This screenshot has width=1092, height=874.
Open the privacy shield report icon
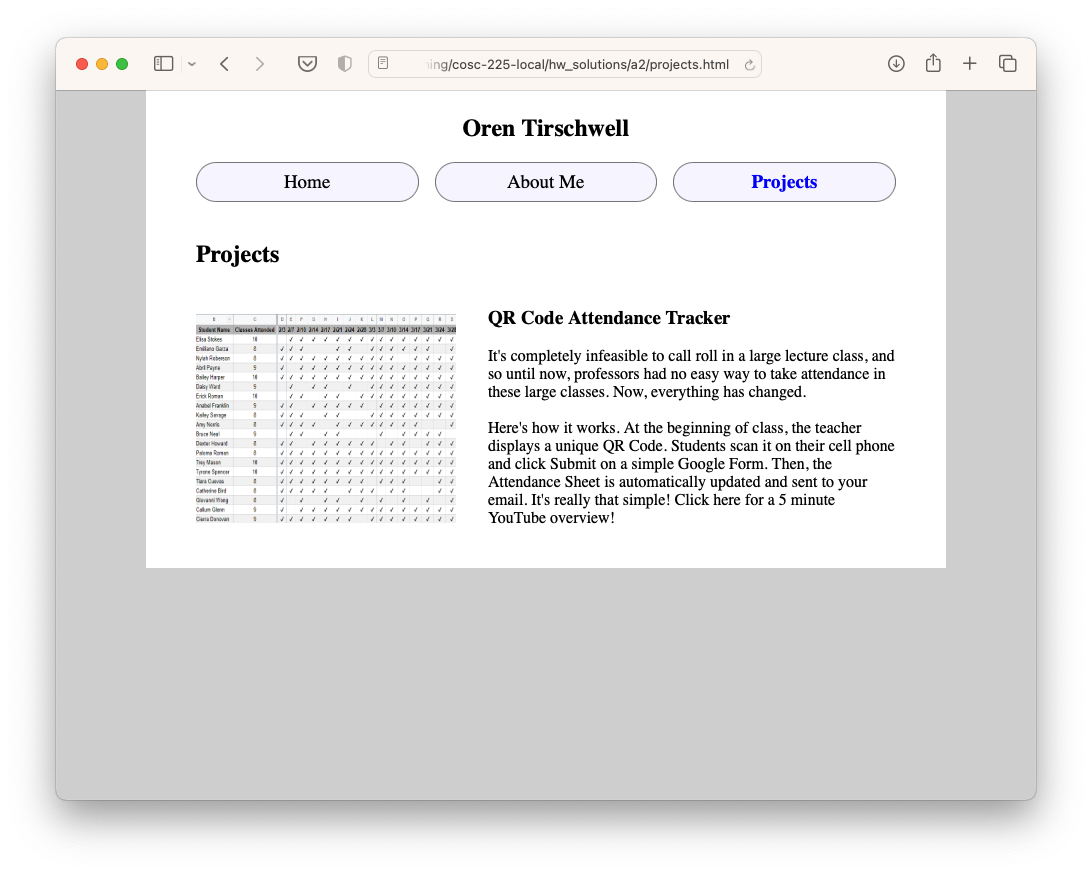click(x=344, y=64)
